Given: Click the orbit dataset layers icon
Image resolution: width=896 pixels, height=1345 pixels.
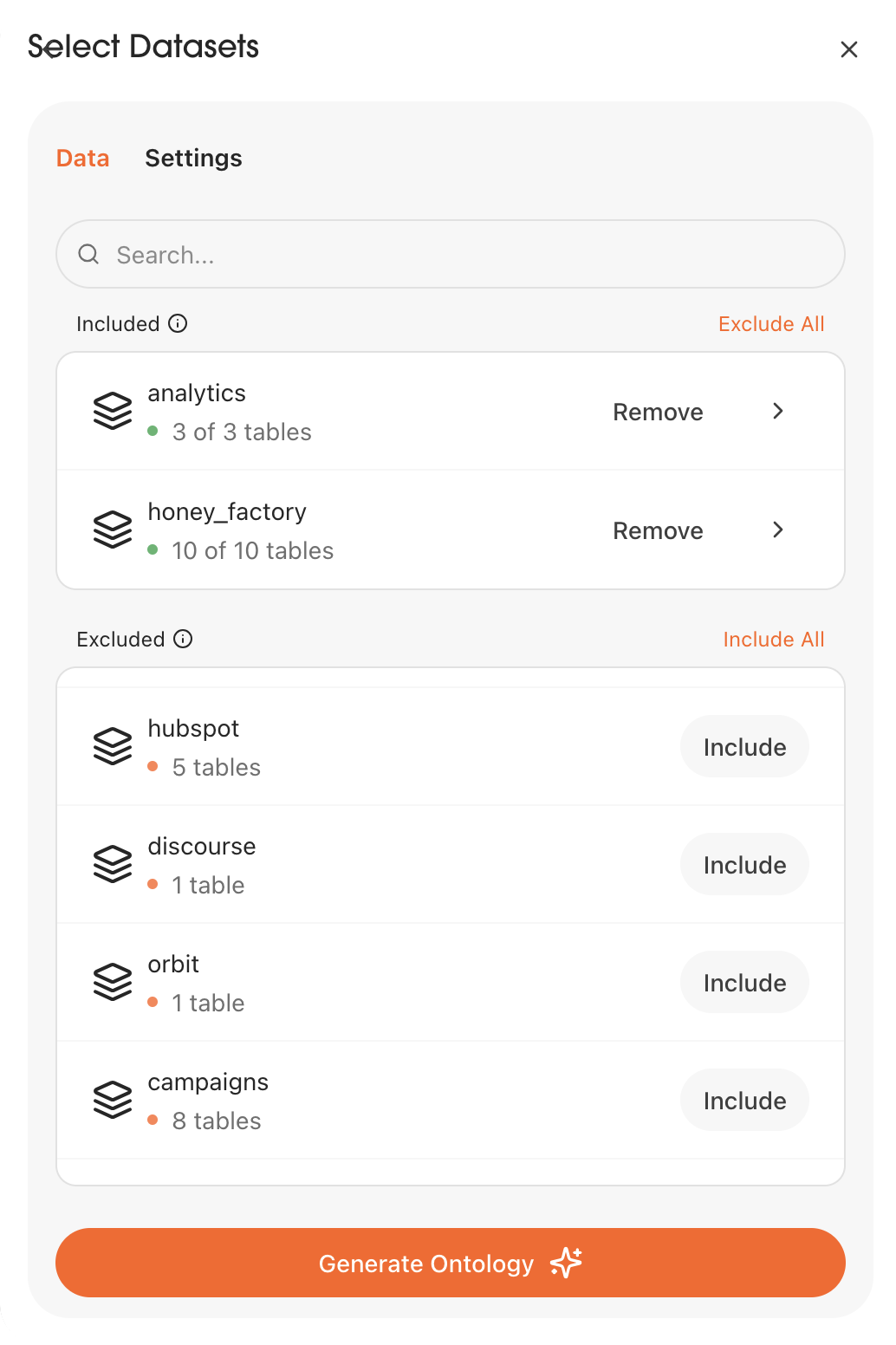Looking at the screenshot, I should tap(113, 982).
